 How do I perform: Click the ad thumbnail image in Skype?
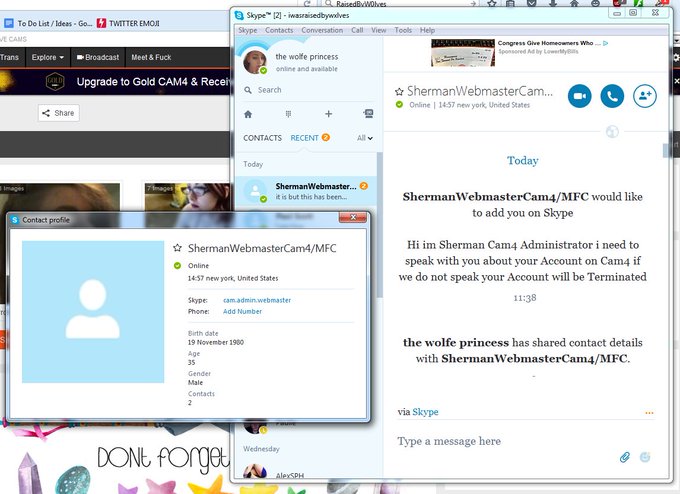click(x=463, y=52)
